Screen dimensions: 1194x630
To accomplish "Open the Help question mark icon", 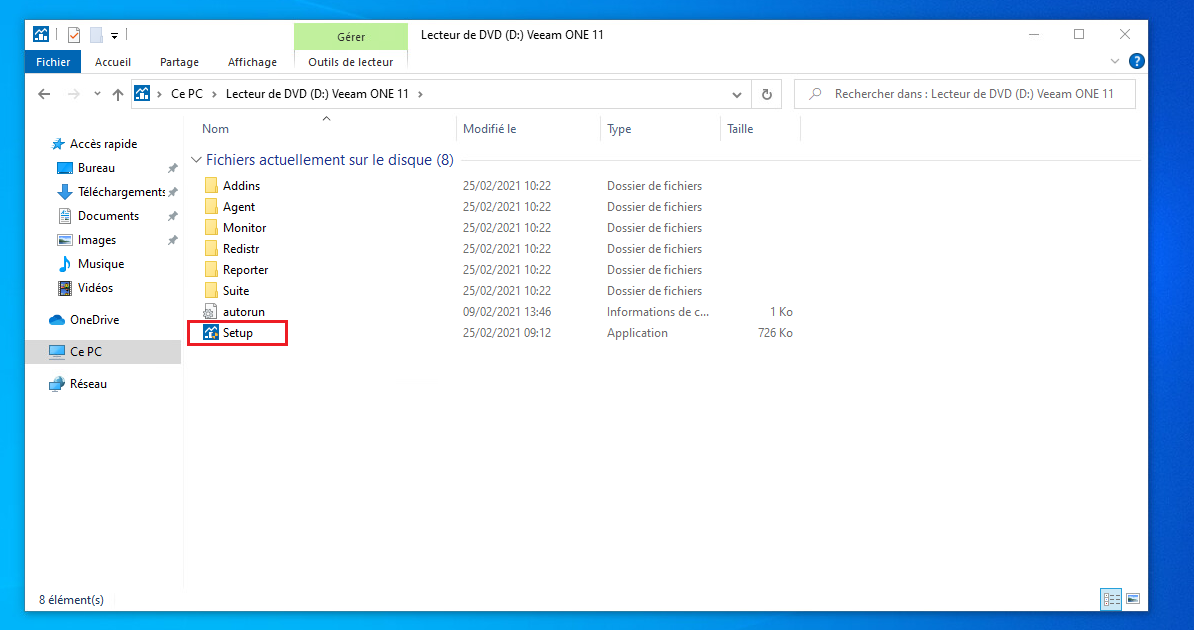I will click(1136, 61).
